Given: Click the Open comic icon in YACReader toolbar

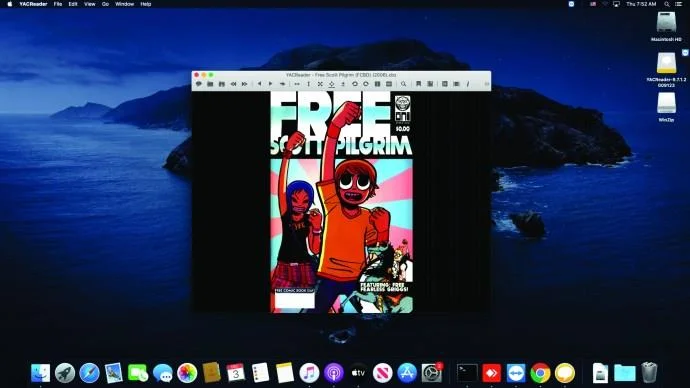Looking at the screenshot, I should (198, 84).
